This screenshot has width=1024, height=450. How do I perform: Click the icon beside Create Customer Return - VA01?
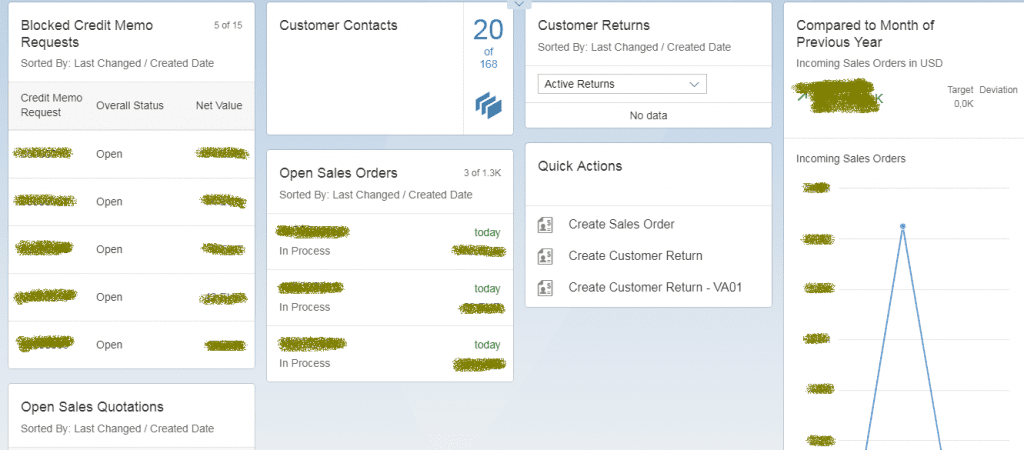pos(545,288)
